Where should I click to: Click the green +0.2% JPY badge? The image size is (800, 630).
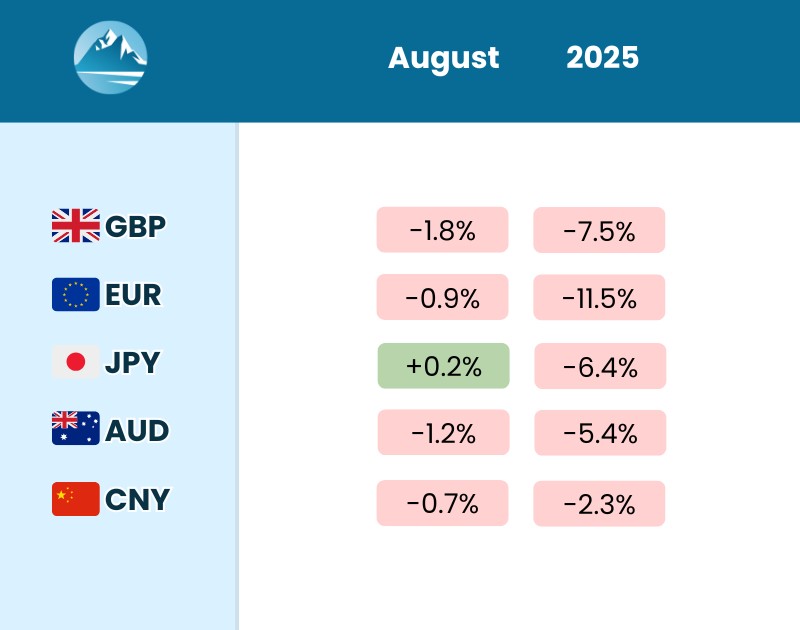click(x=443, y=366)
